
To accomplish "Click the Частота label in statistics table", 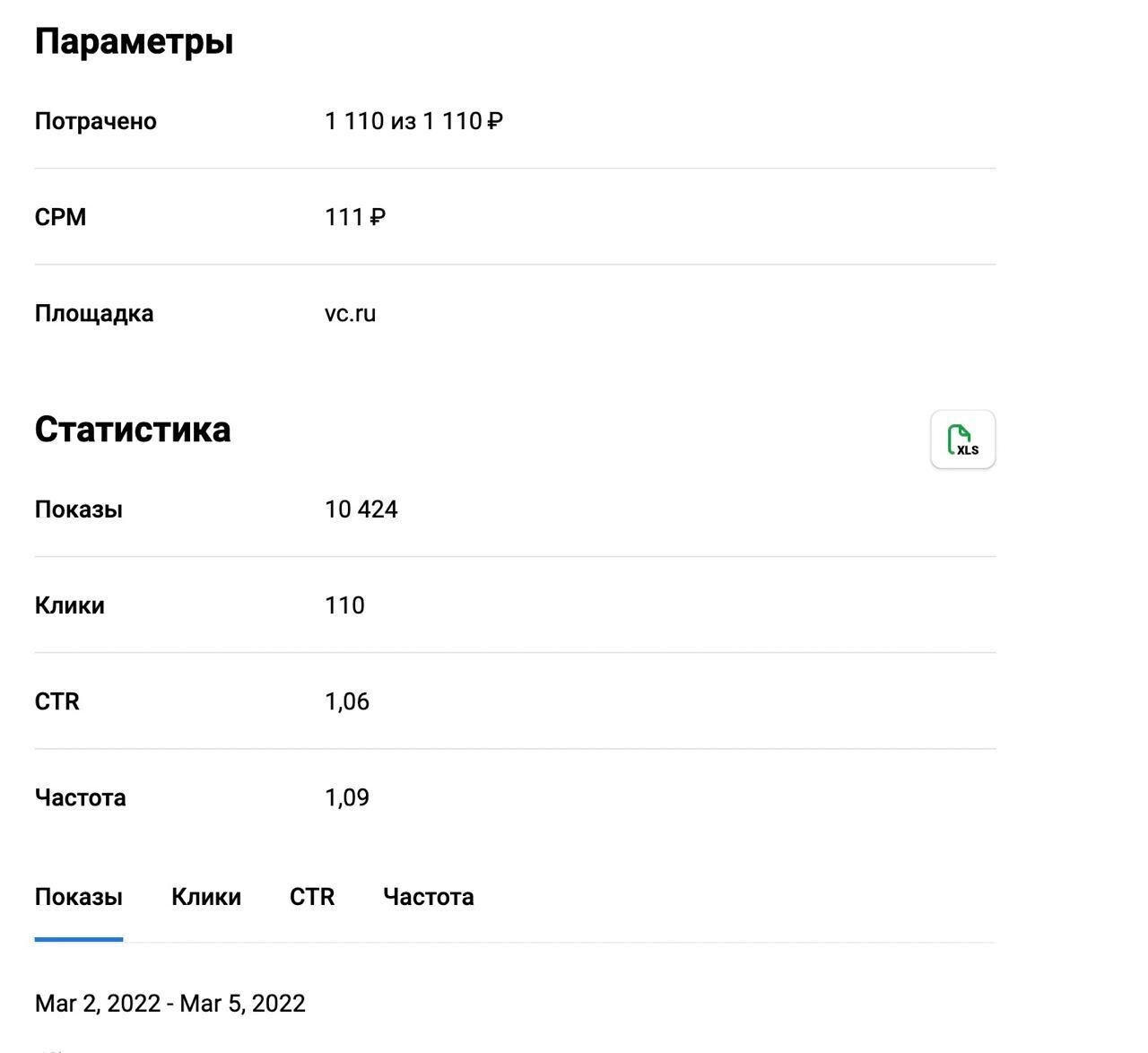I will (x=81, y=797).
